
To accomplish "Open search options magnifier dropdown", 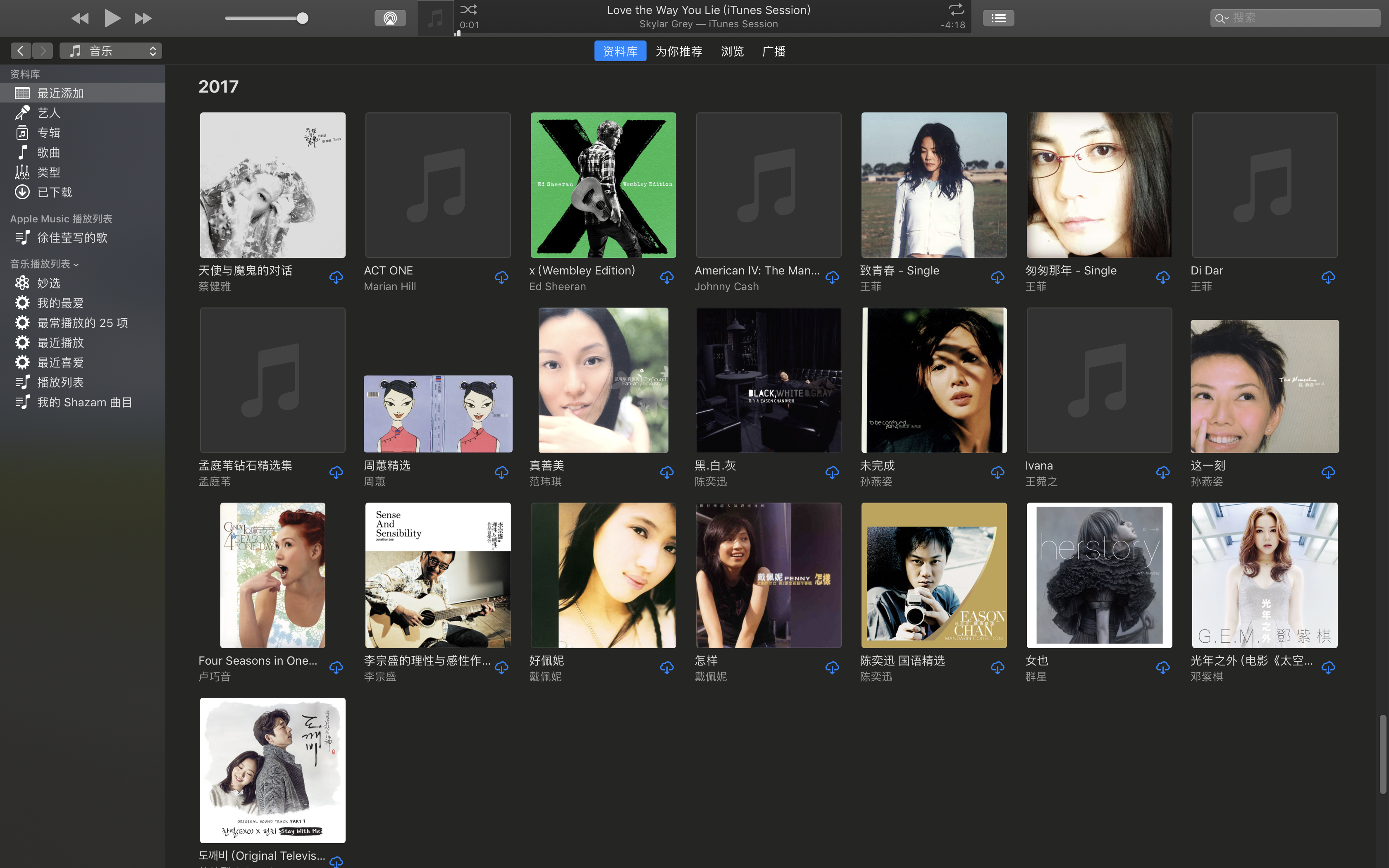I will point(1222,18).
